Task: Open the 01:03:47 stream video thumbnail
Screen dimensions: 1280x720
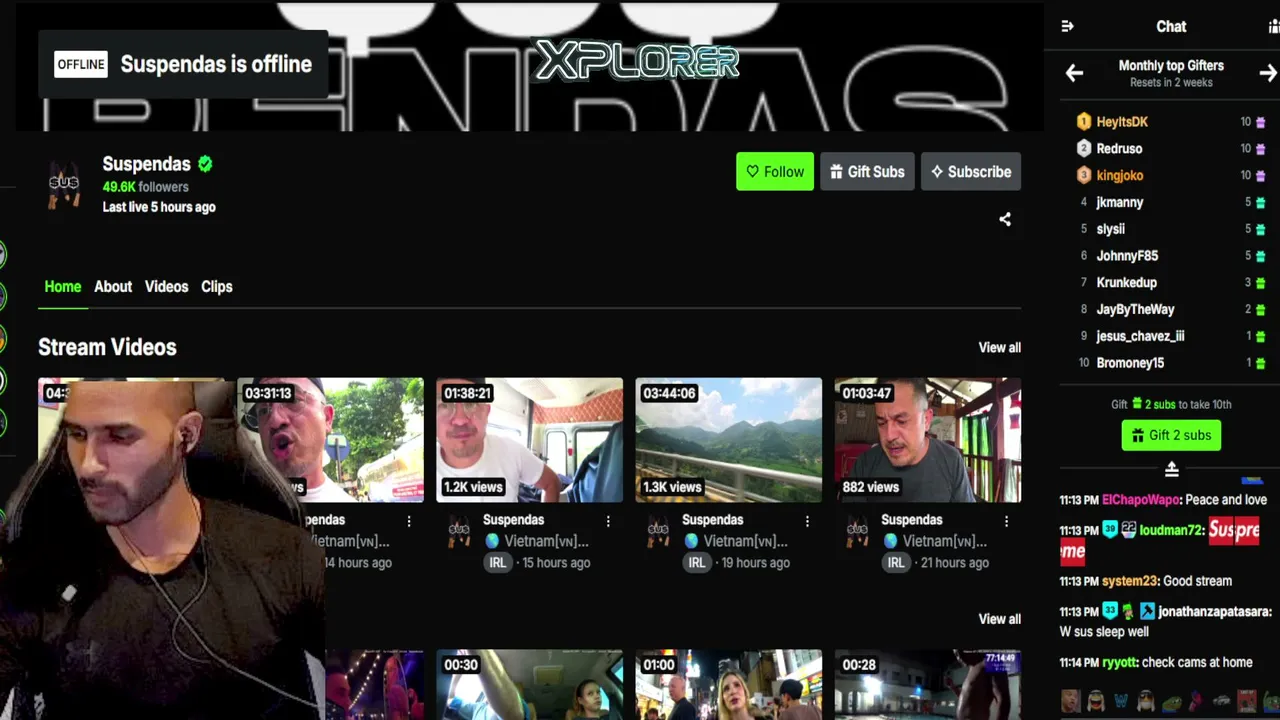Action: pos(927,440)
